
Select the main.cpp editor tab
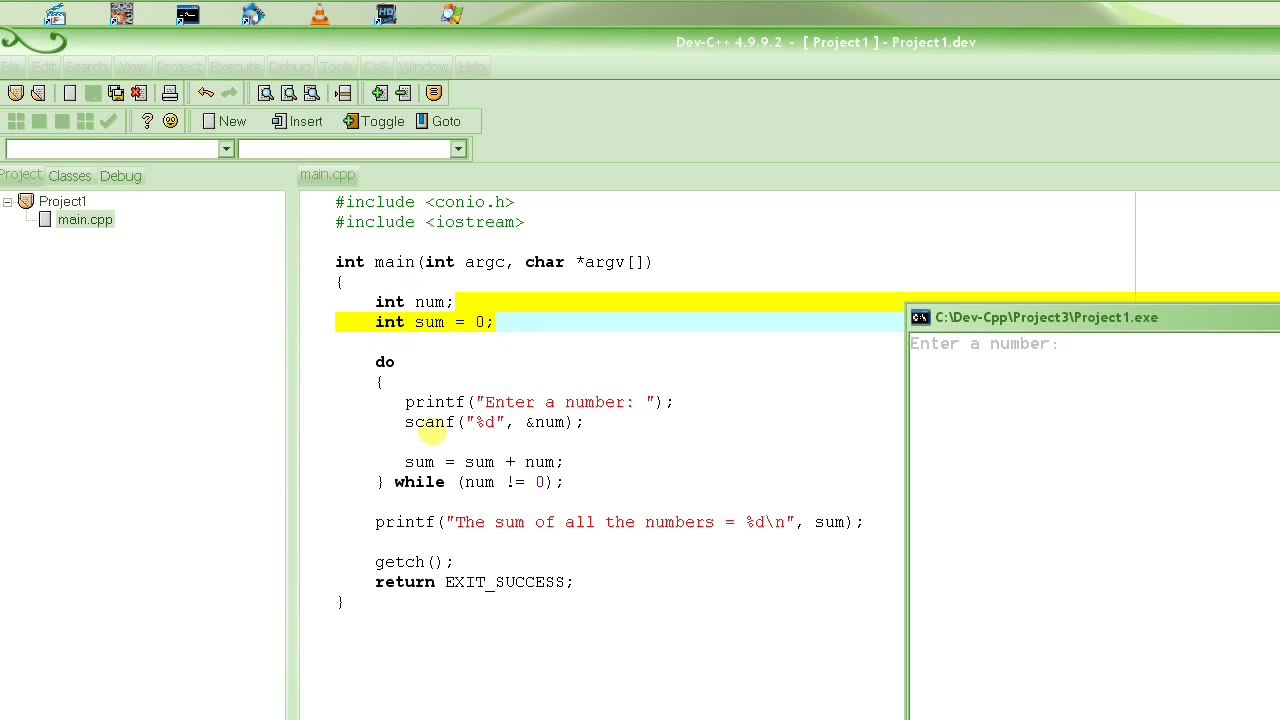[327, 175]
